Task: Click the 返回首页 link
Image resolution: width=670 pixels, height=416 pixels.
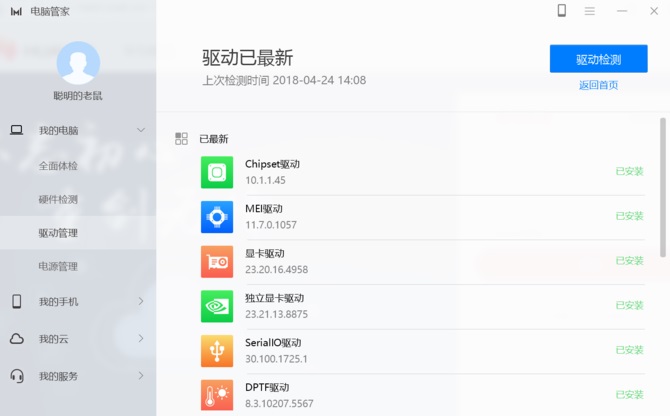Action: click(x=598, y=85)
